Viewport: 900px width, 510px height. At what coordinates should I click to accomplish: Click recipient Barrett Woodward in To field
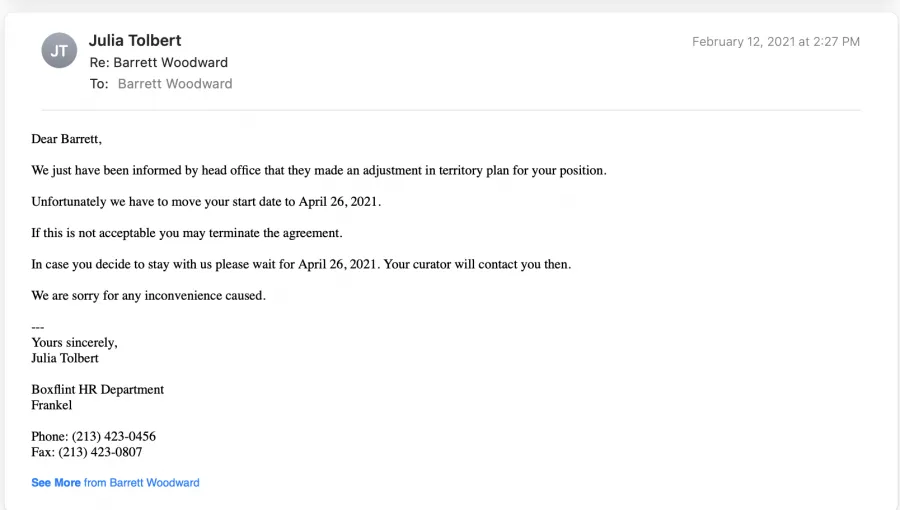tap(175, 84)
